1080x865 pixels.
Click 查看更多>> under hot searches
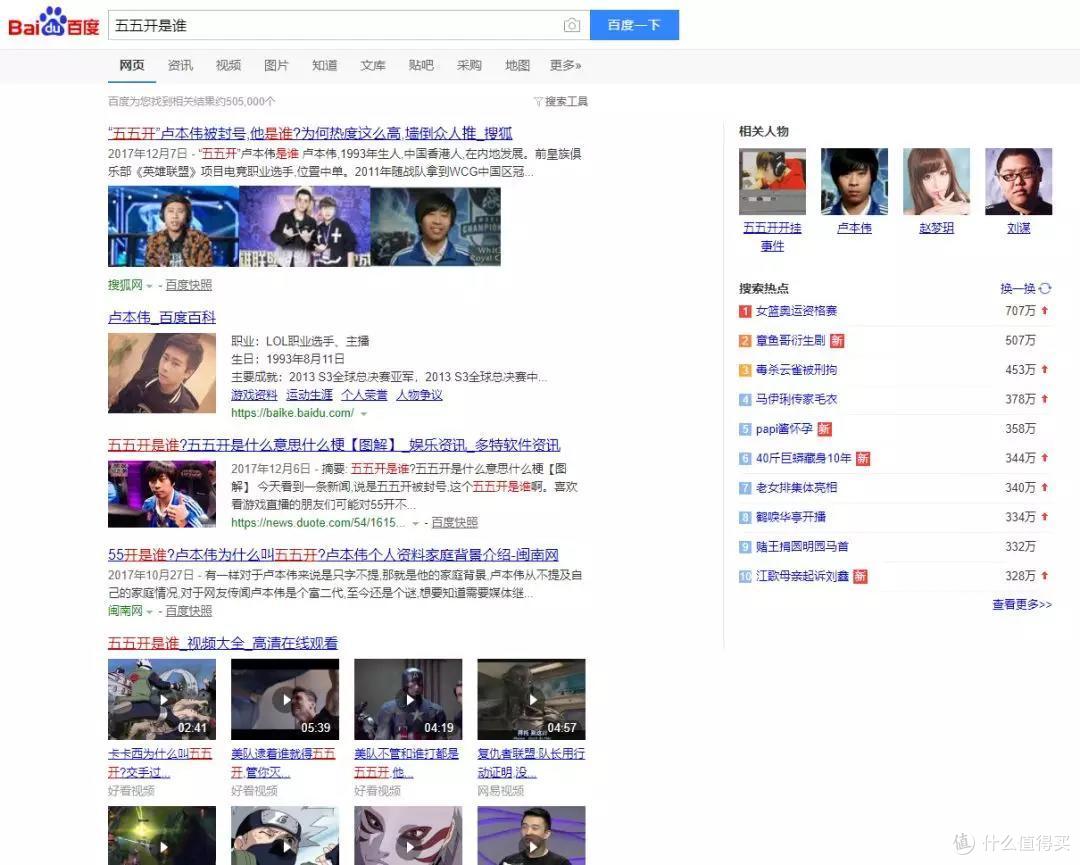(x=1022, y=605)
